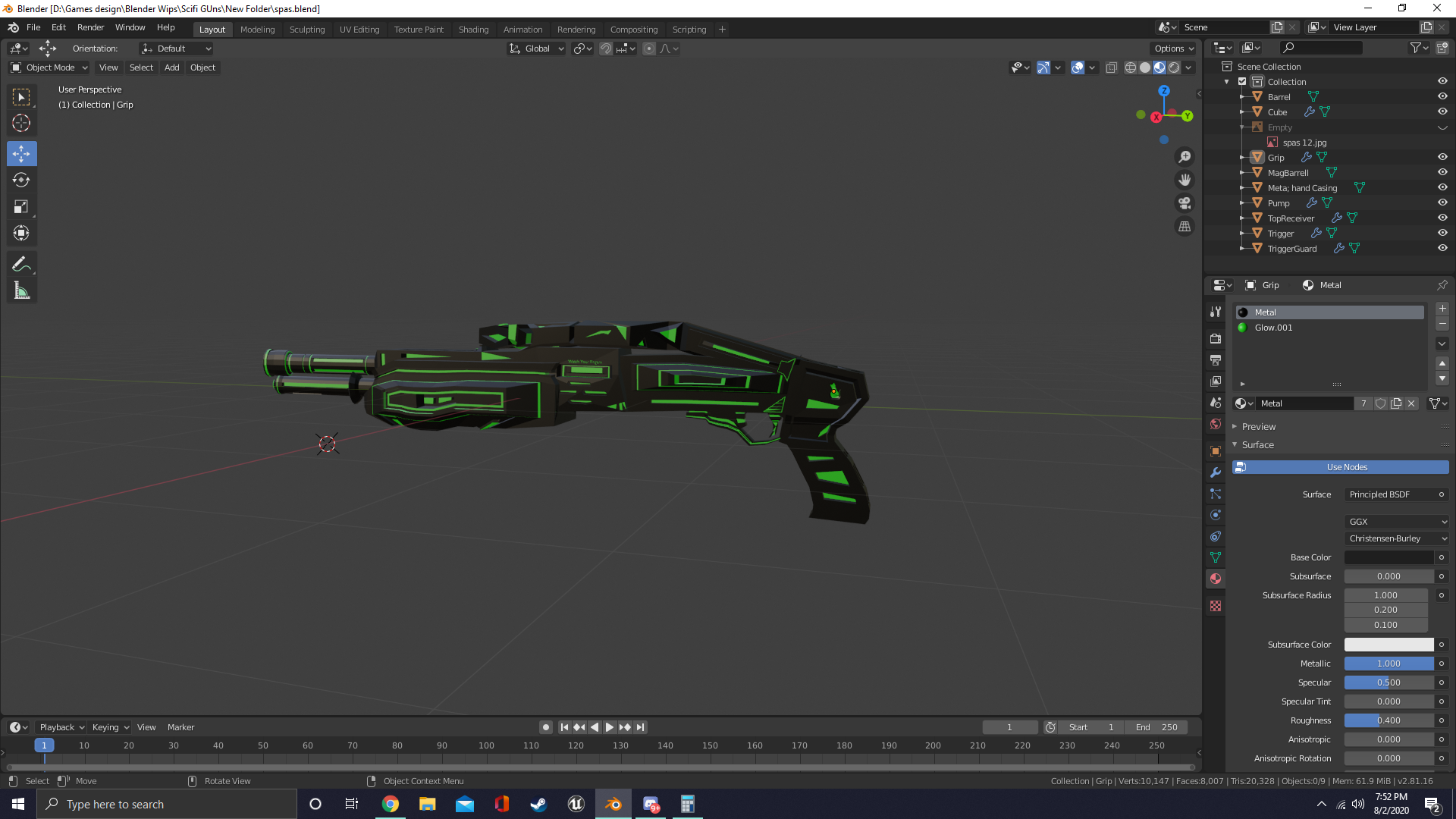Switch viewport to rendered shading mode
1456x819 pixels.
coord(1173,67)
